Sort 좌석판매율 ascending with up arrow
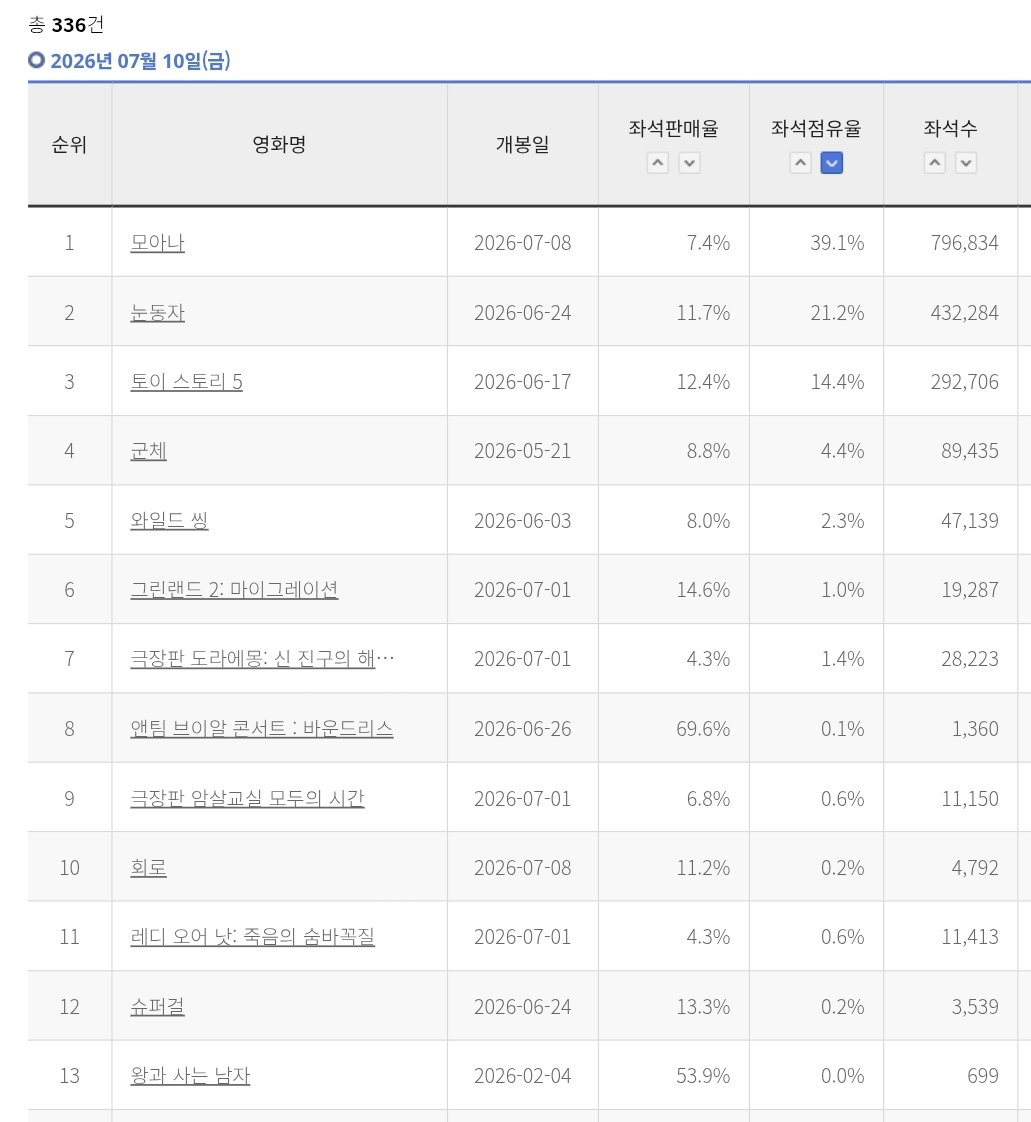Viewport: 1031px width, 1122px height. click(x=658, y=163)
